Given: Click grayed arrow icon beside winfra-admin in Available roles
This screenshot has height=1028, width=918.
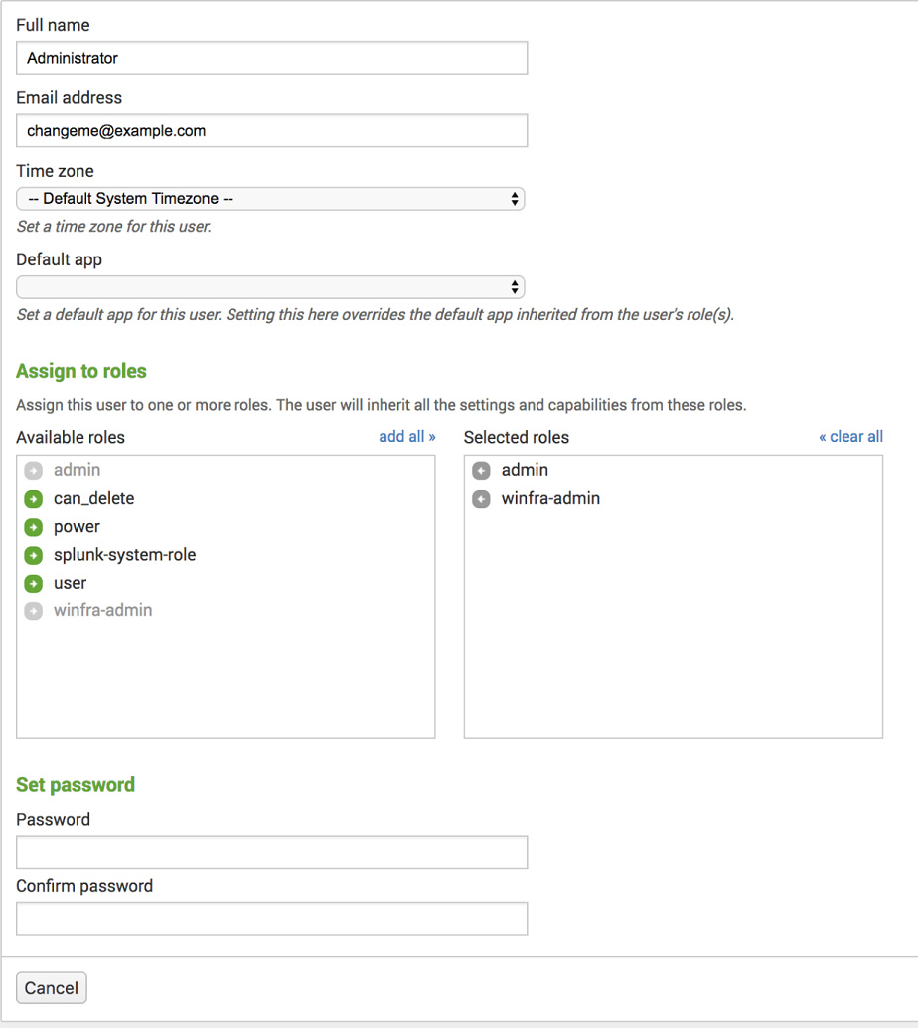Looking at the screenshot, I should coord(34,611).
